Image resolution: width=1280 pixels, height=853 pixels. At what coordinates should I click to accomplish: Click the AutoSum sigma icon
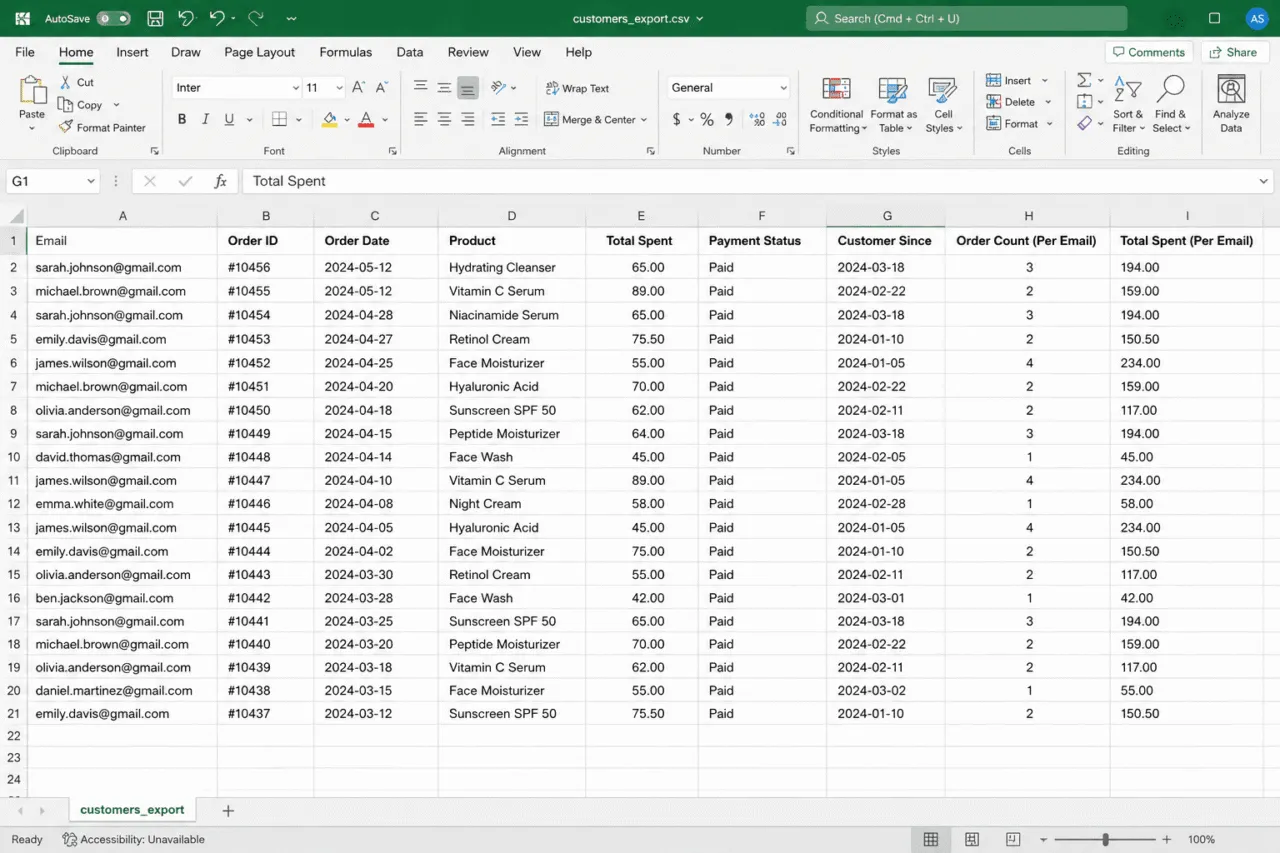[1084, 80]
